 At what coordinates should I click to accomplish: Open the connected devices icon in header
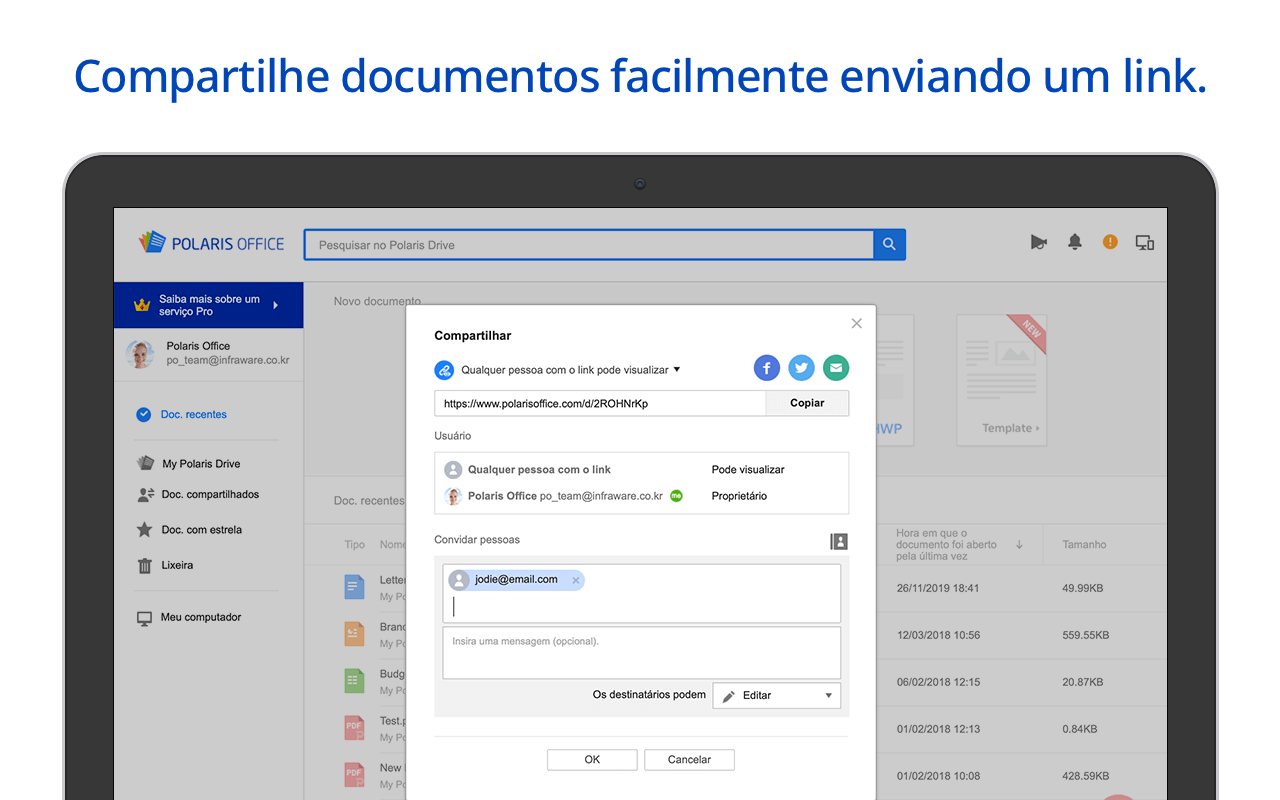coord(1145,242)
